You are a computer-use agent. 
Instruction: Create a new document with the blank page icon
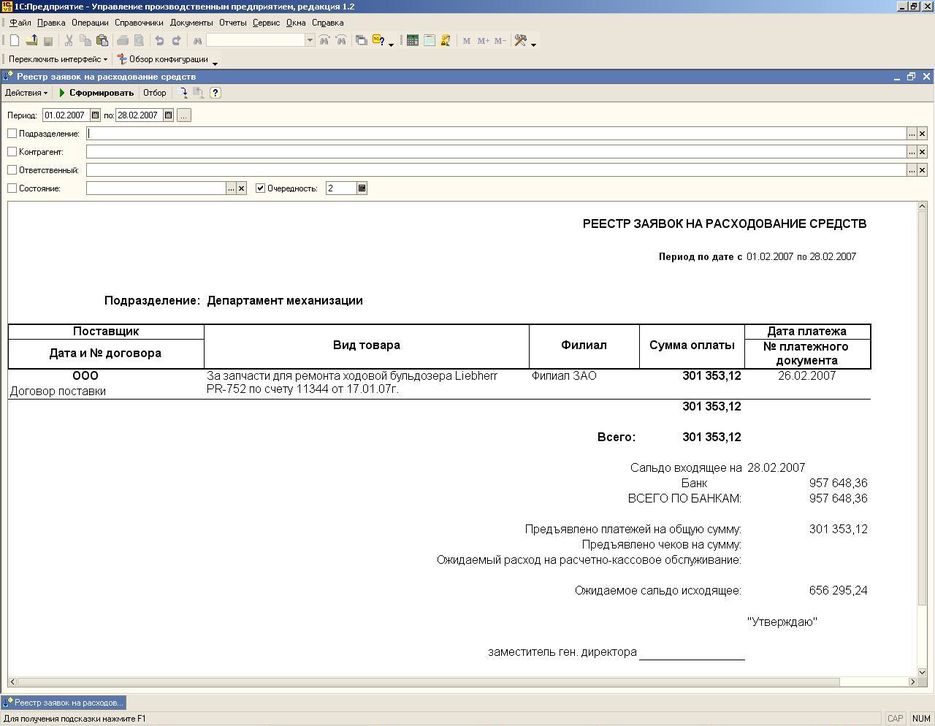pyautogui.click(x=14, y=41)
